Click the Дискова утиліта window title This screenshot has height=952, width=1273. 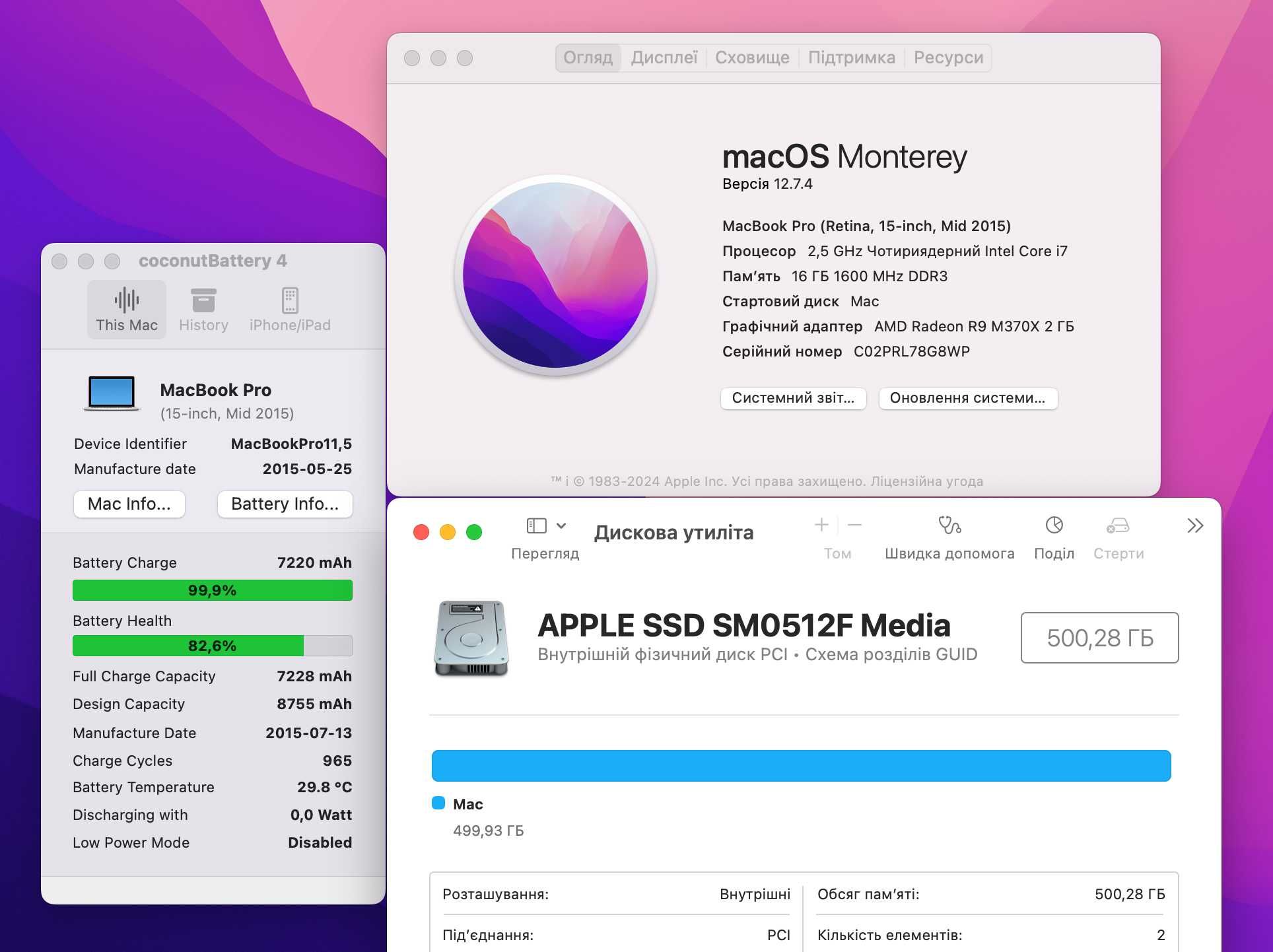[673, 532]
